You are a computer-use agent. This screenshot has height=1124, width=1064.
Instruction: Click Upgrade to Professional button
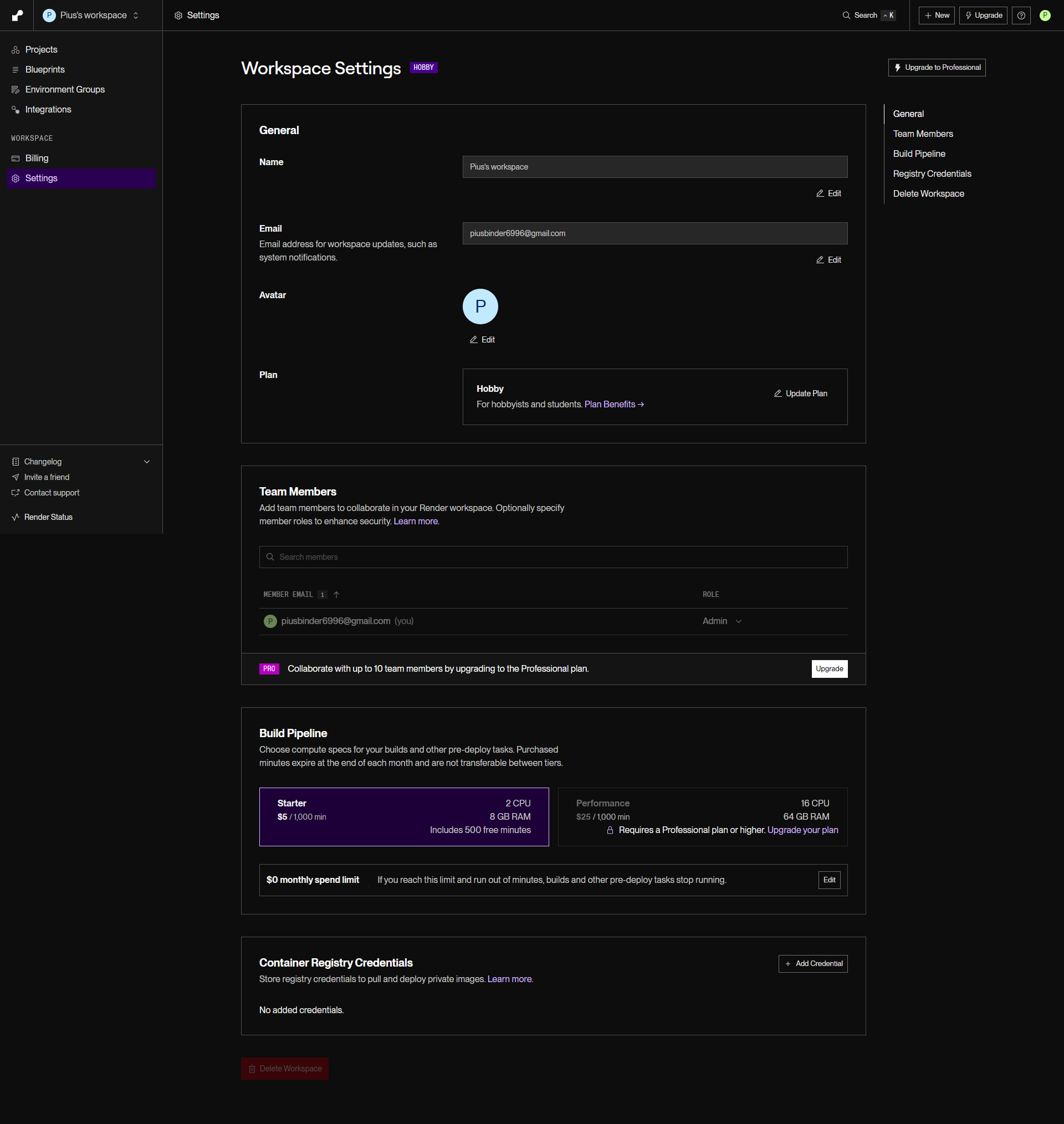(937, 68)
